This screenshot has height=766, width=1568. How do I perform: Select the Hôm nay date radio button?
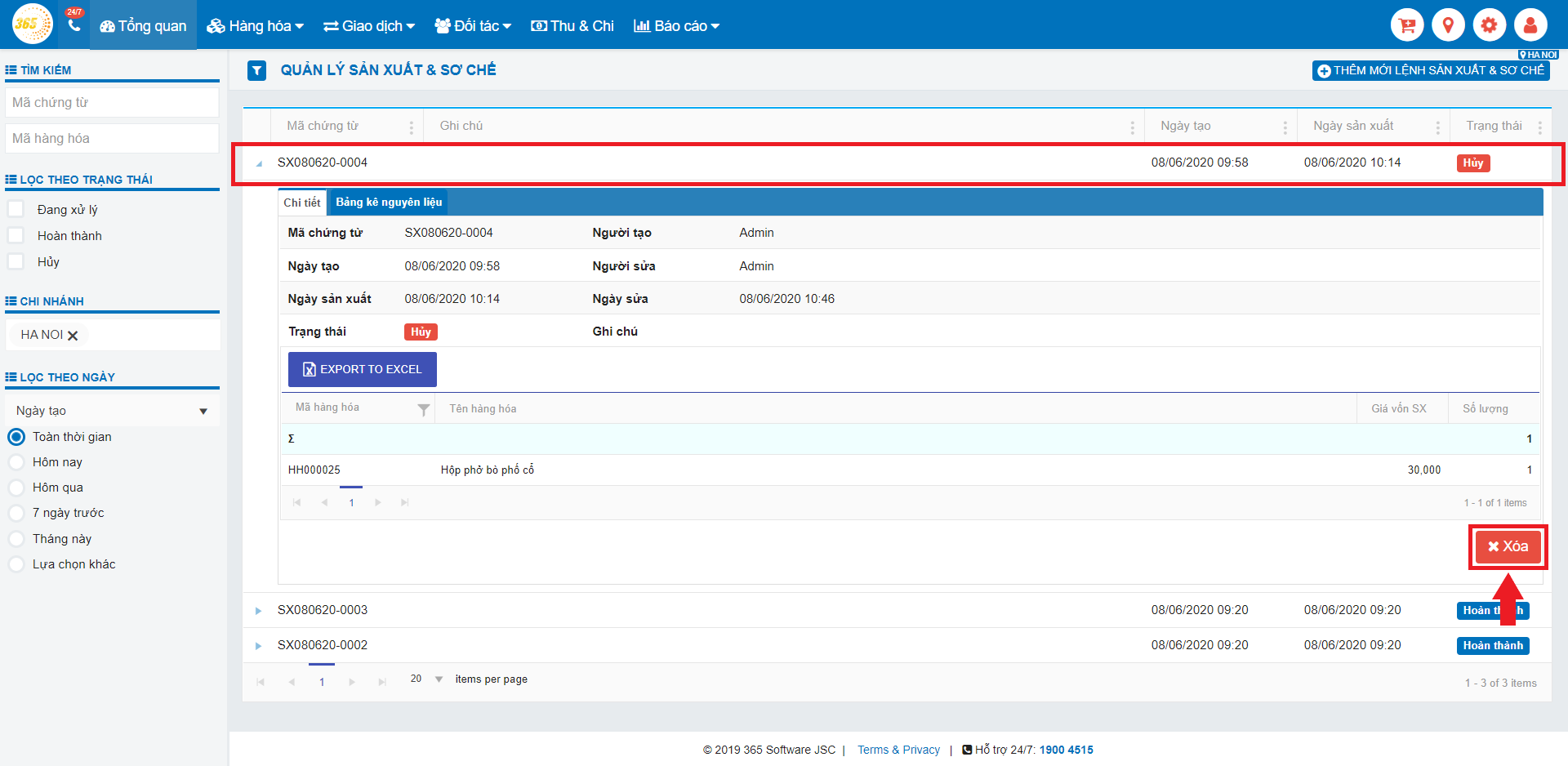(x=16, y=462)
